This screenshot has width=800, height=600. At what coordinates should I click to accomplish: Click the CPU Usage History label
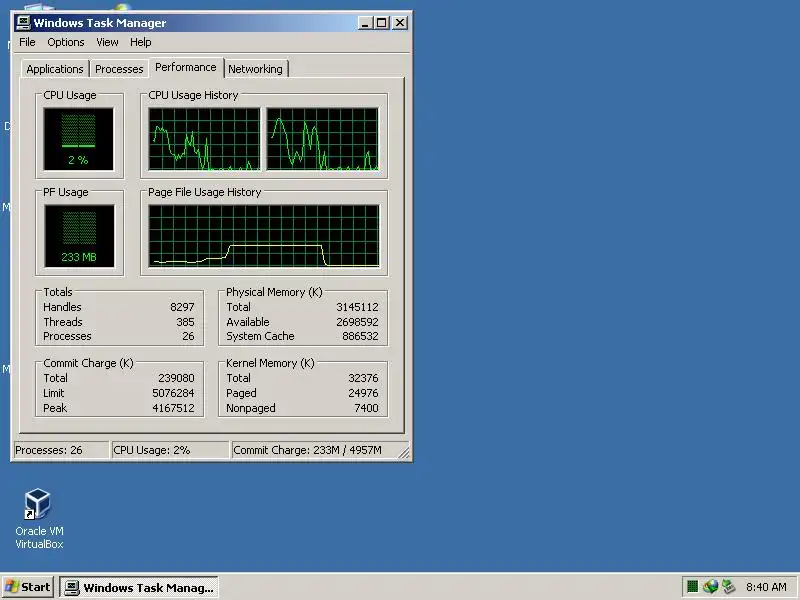193,95
